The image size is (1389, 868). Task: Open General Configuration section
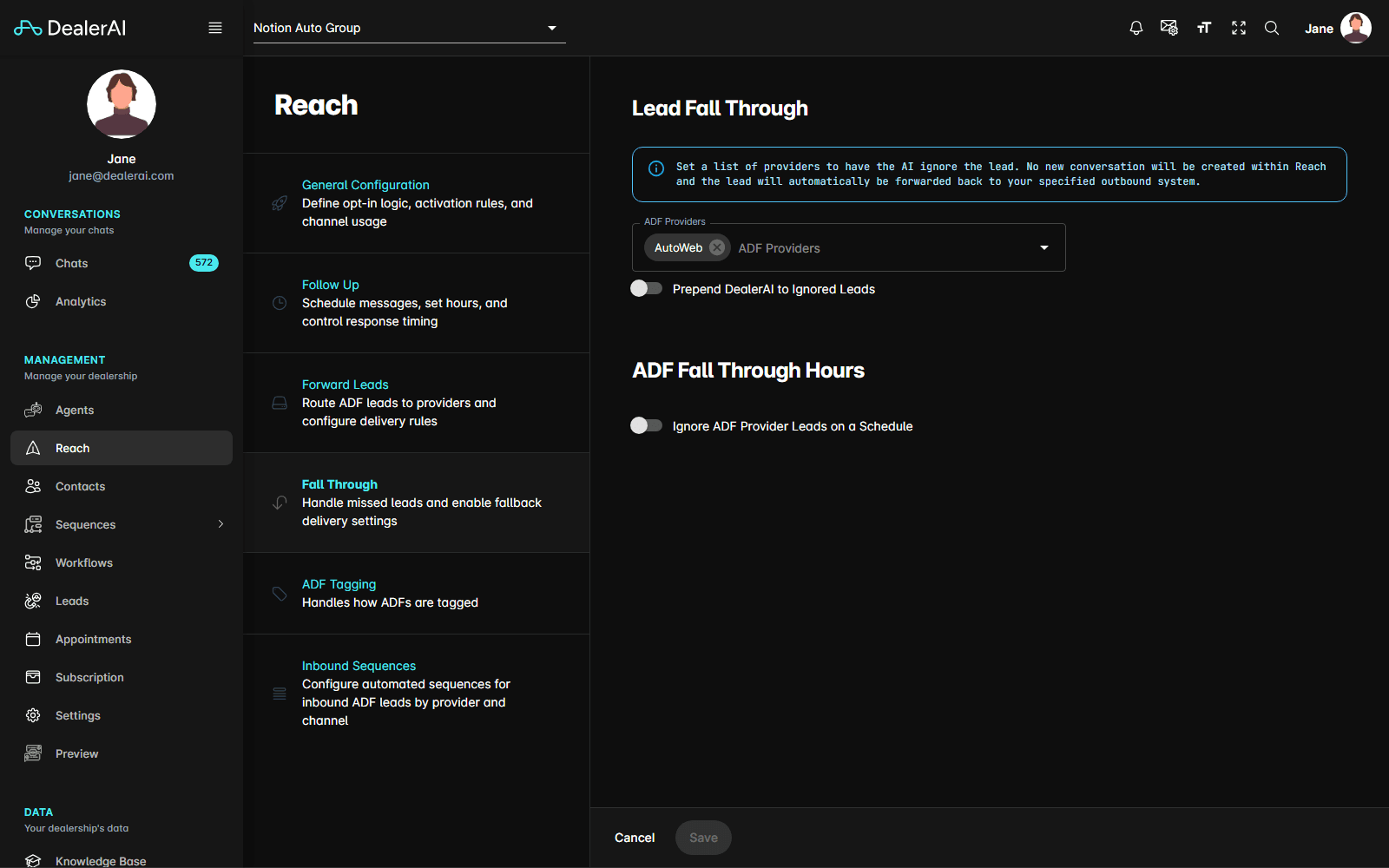click(x=417, y=203)
